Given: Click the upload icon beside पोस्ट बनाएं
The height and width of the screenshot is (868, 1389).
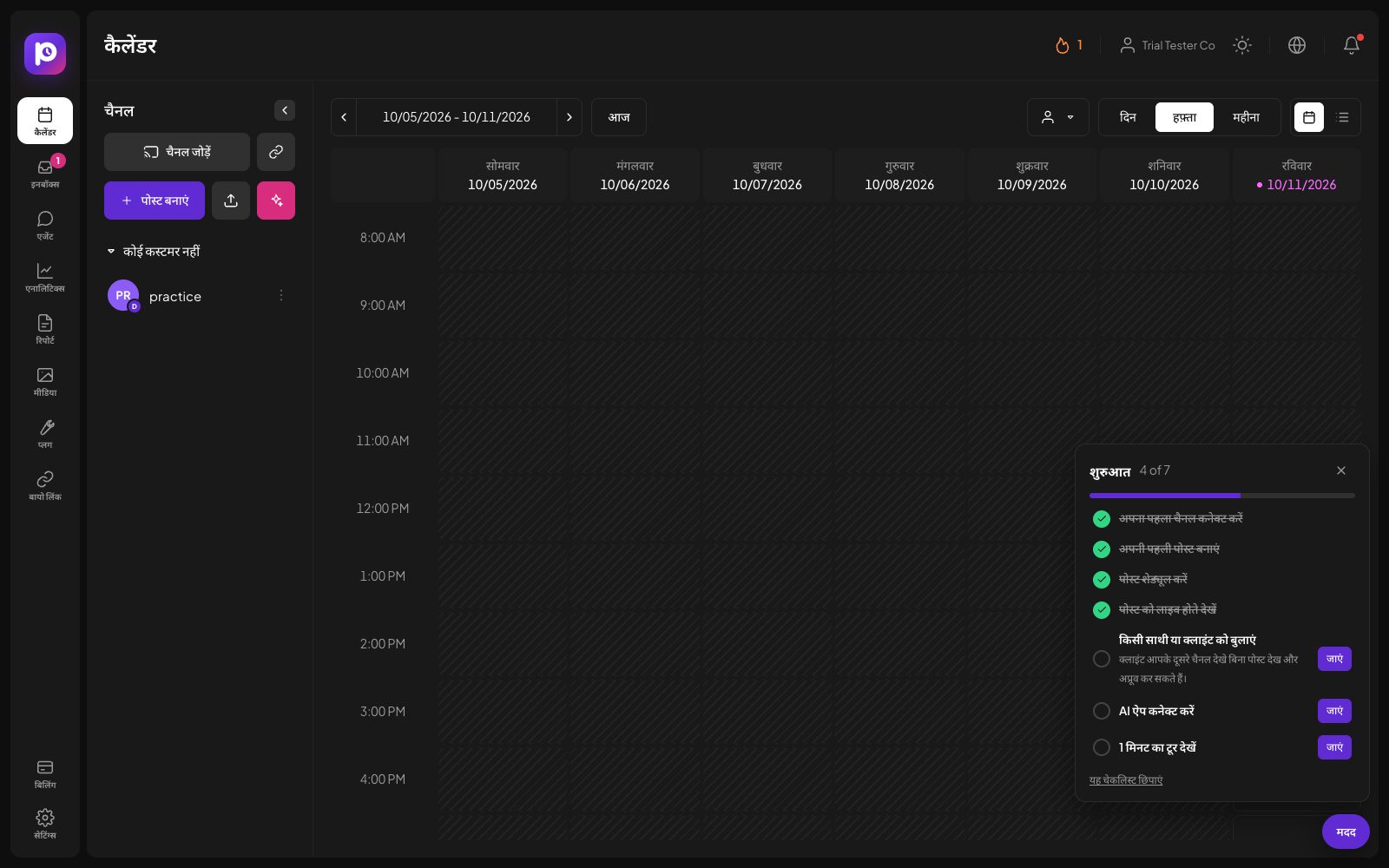Looking at the screenshot, I should pos(231,201).
